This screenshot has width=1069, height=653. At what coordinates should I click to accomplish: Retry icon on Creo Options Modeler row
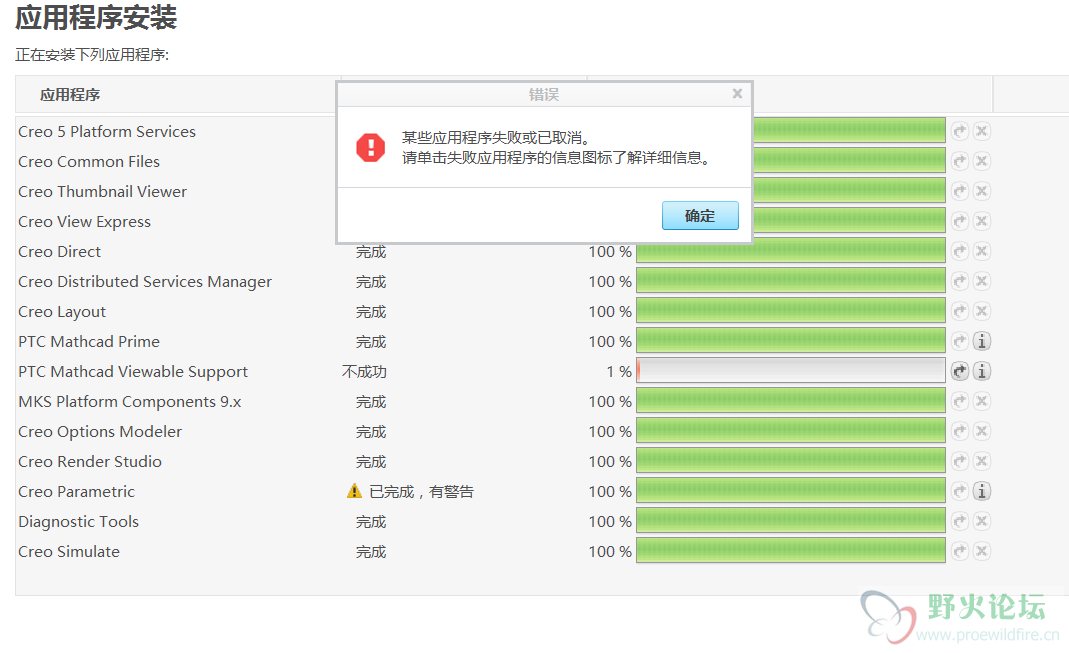click(960, 431)
